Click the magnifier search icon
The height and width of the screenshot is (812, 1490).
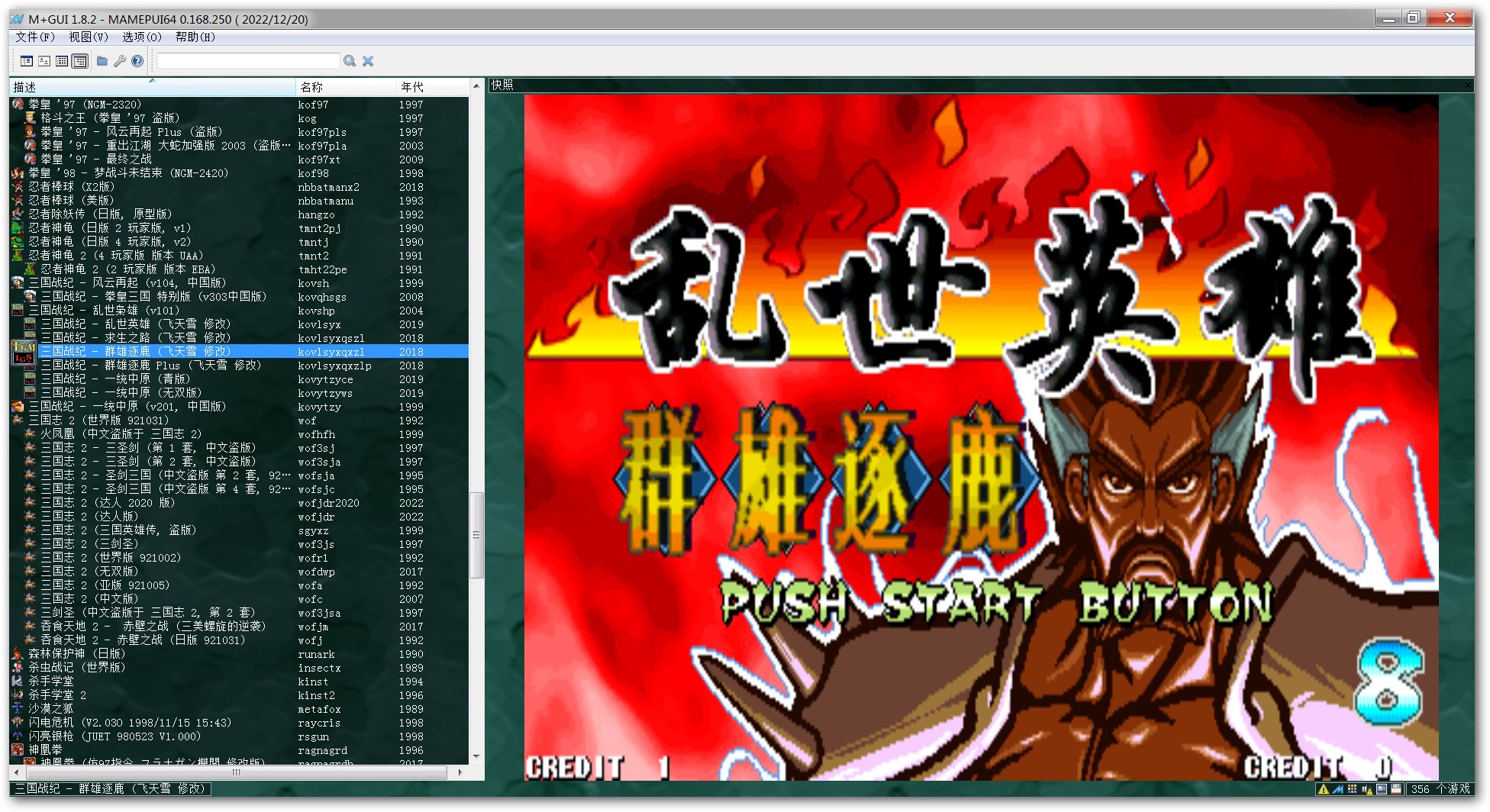click(350, 61)
